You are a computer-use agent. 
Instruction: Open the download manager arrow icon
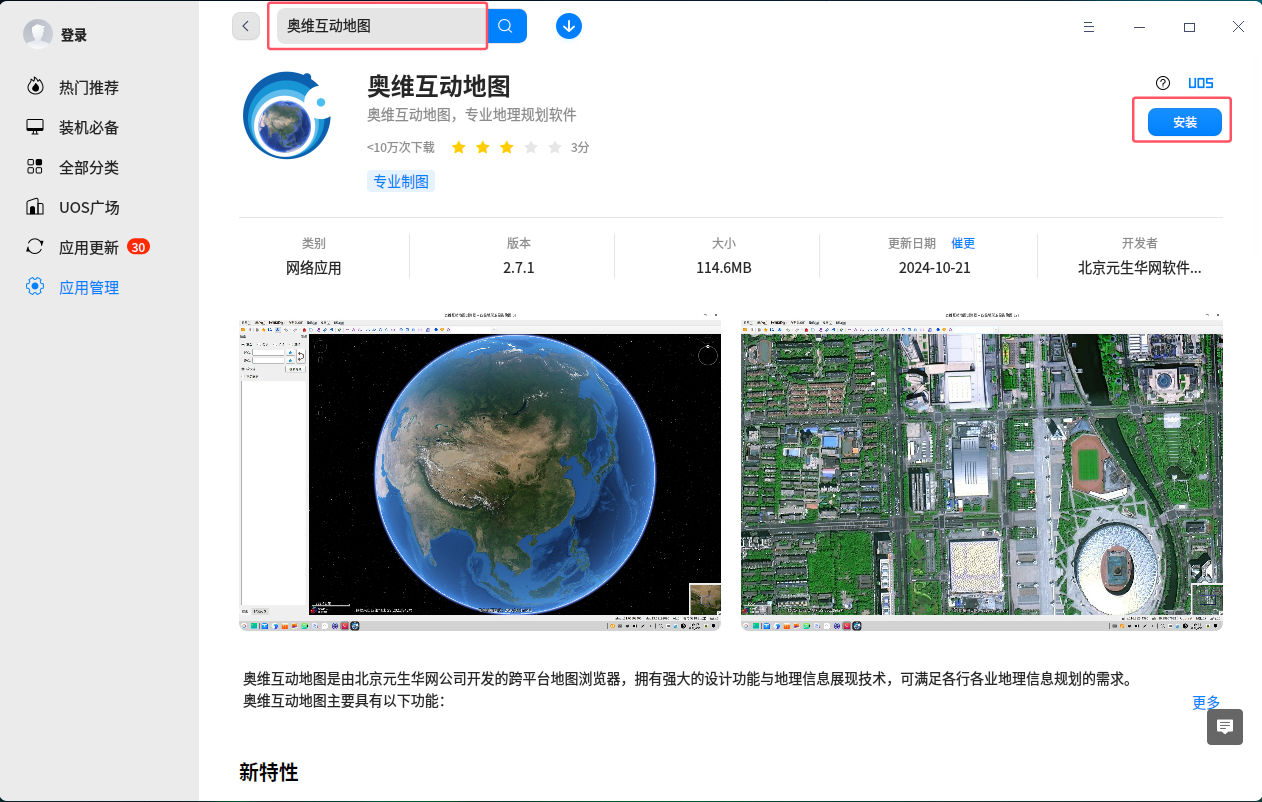pyautogui.click(x=569, y=26)
